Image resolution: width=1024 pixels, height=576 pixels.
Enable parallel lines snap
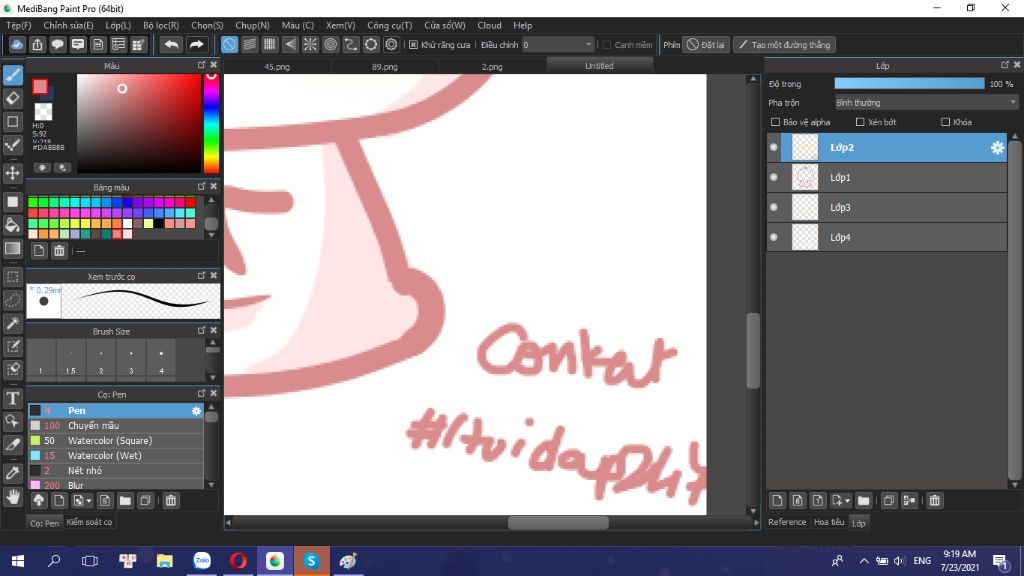coord(249,44)
